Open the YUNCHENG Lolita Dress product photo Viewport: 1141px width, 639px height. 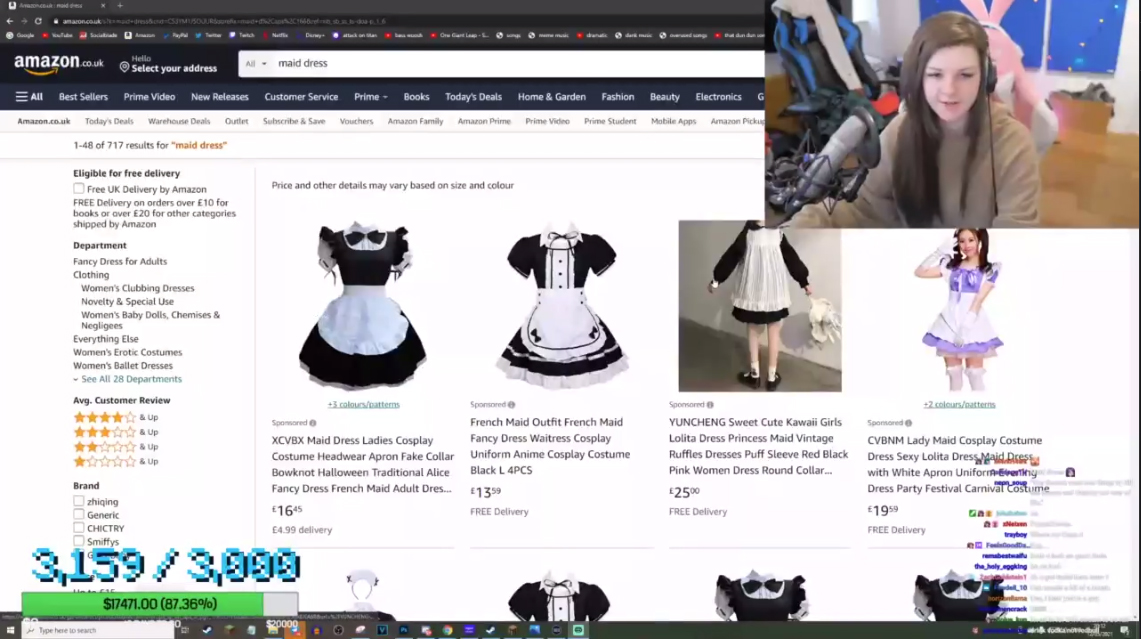[760, 306]
